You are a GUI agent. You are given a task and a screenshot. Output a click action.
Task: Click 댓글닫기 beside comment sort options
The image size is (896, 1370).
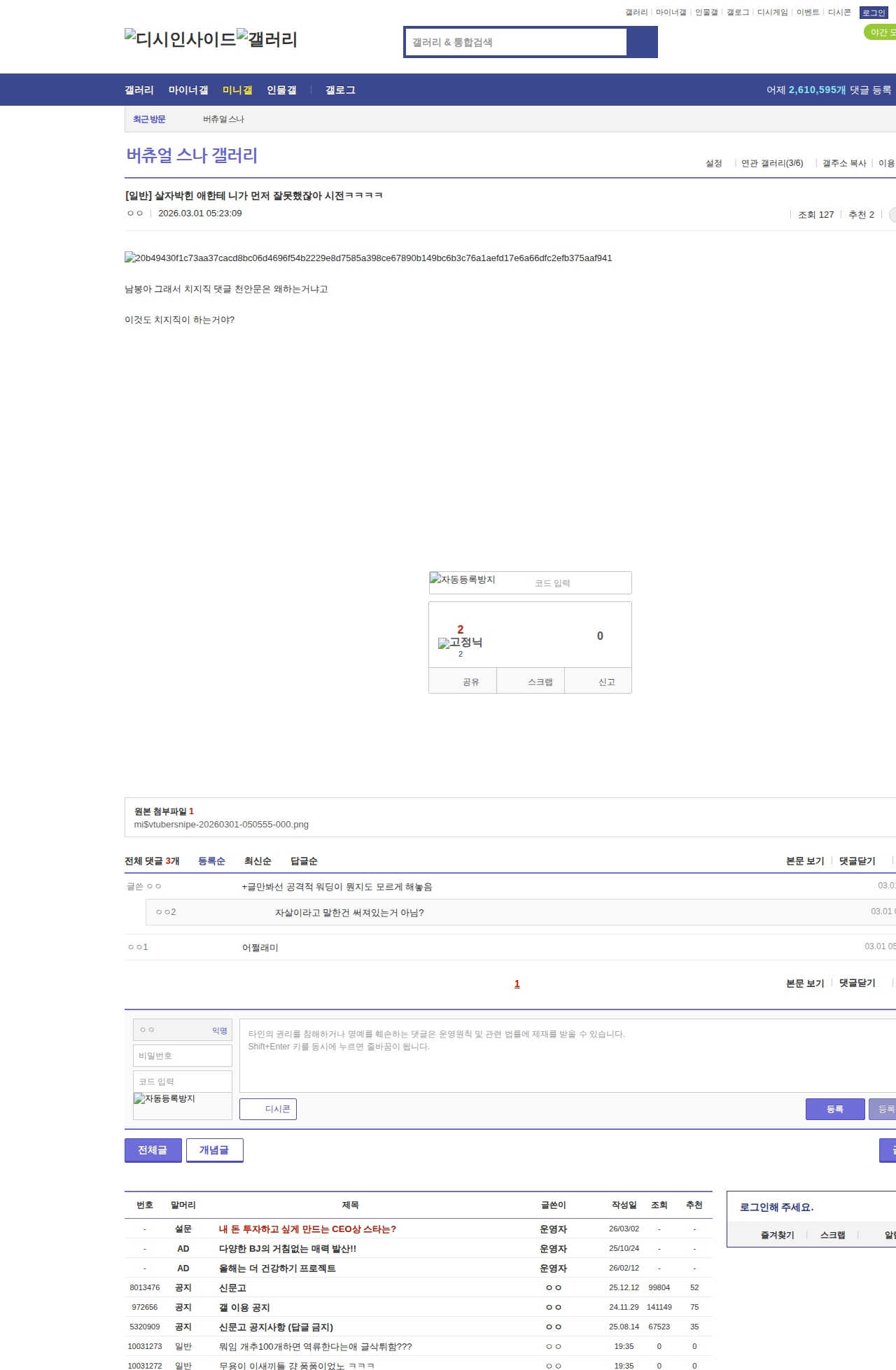(x=857, y=861)
